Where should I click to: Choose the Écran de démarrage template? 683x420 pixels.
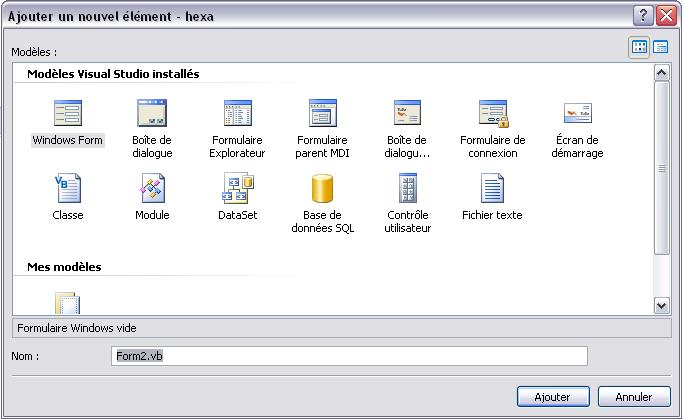(x=577, y=113)
